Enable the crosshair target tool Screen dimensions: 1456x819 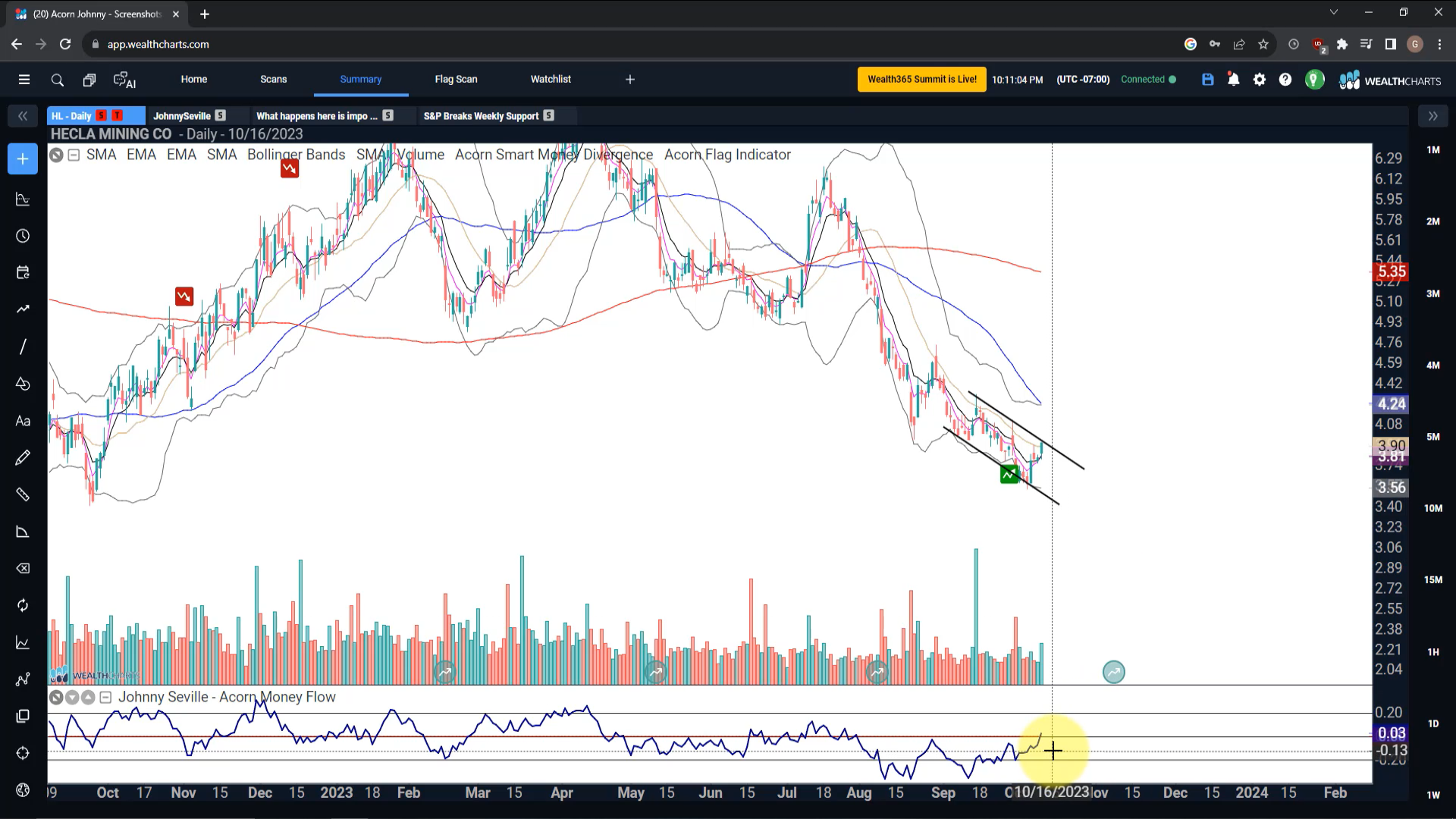tap(23, 753)
